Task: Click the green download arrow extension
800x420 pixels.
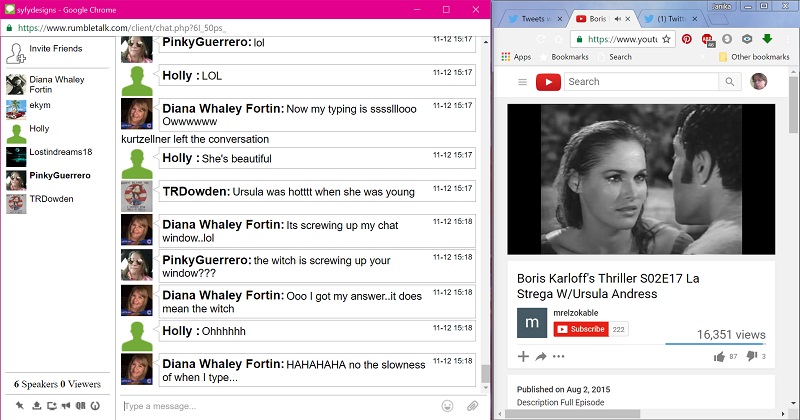Action: tap(767, 38)
